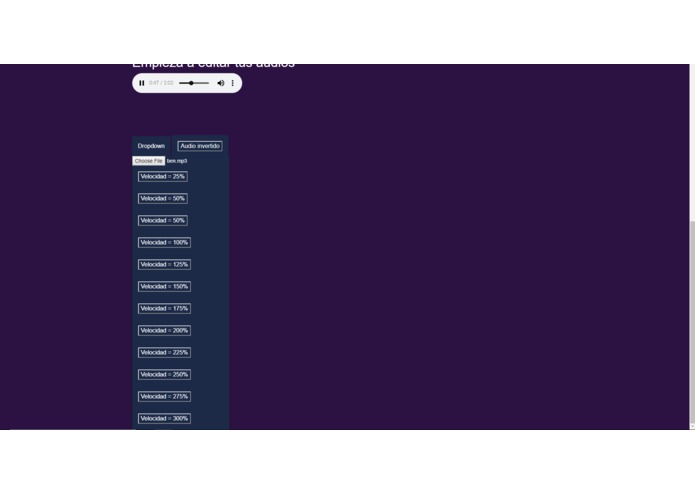Screen dimensions: 695x494
Task: Choose the Velocidad = 225% button
Action: [164, 353]
